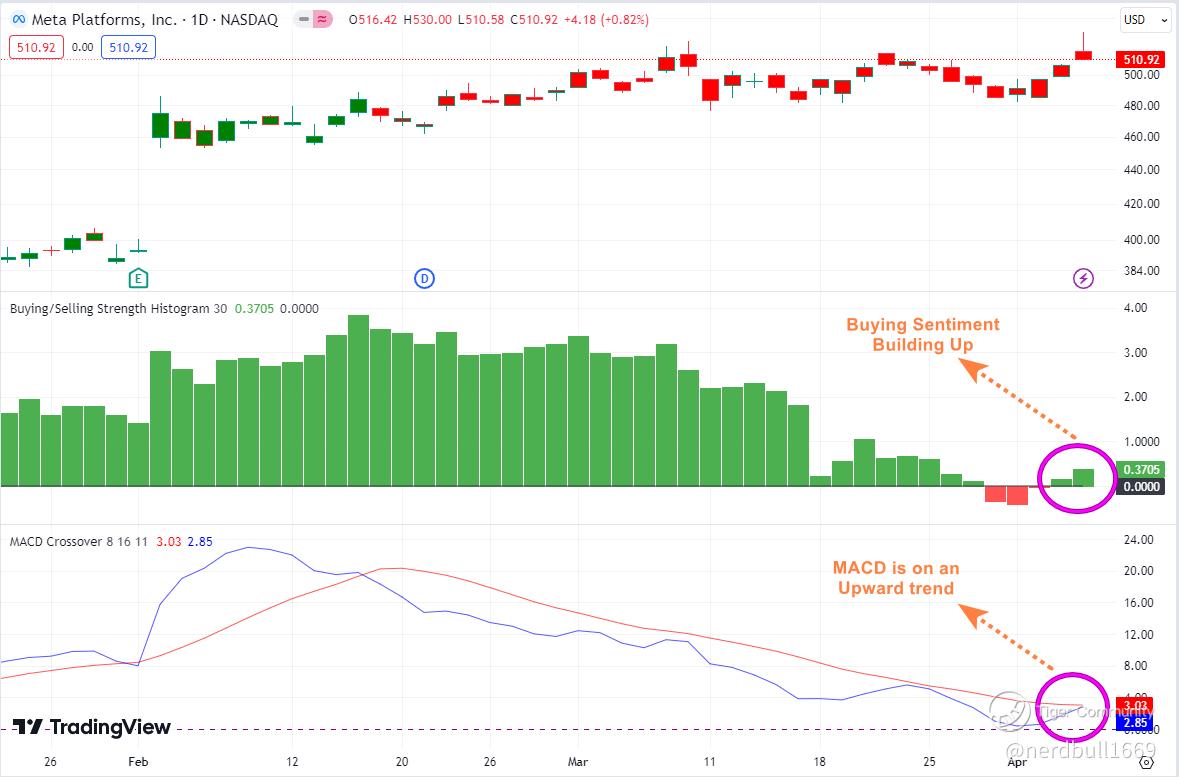This screenshot has height=777, width=1179.
Task: Click the Mar label on time axis
Action: coord(577,762)
